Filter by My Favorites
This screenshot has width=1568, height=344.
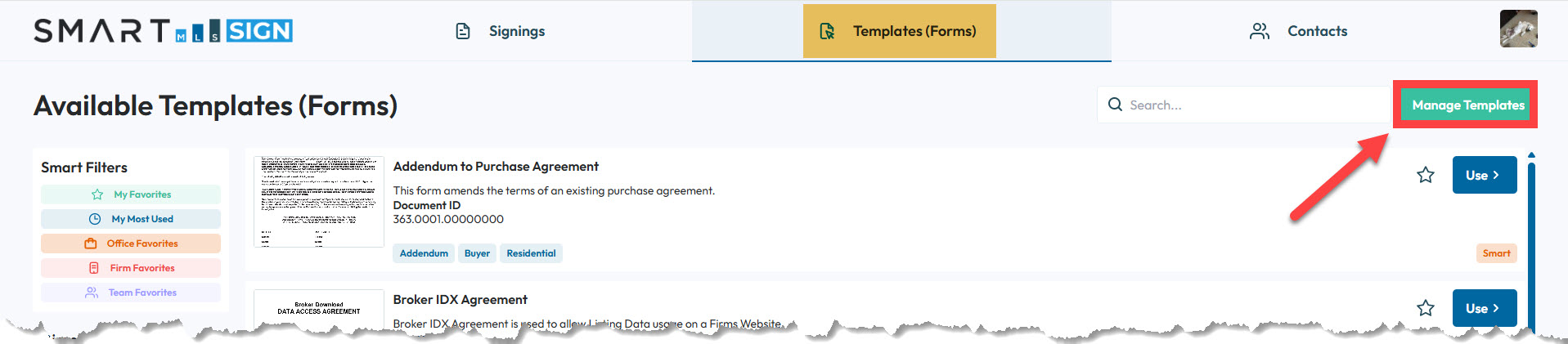point(131,194)
